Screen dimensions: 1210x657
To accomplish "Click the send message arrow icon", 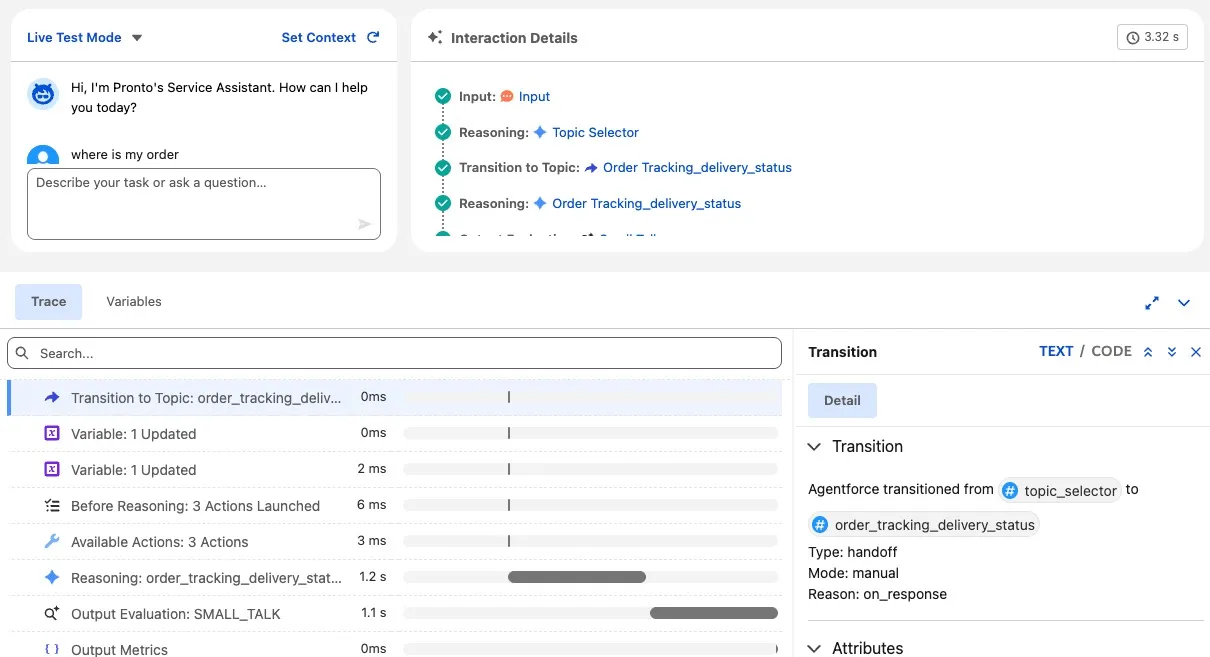I will point(365,224).
